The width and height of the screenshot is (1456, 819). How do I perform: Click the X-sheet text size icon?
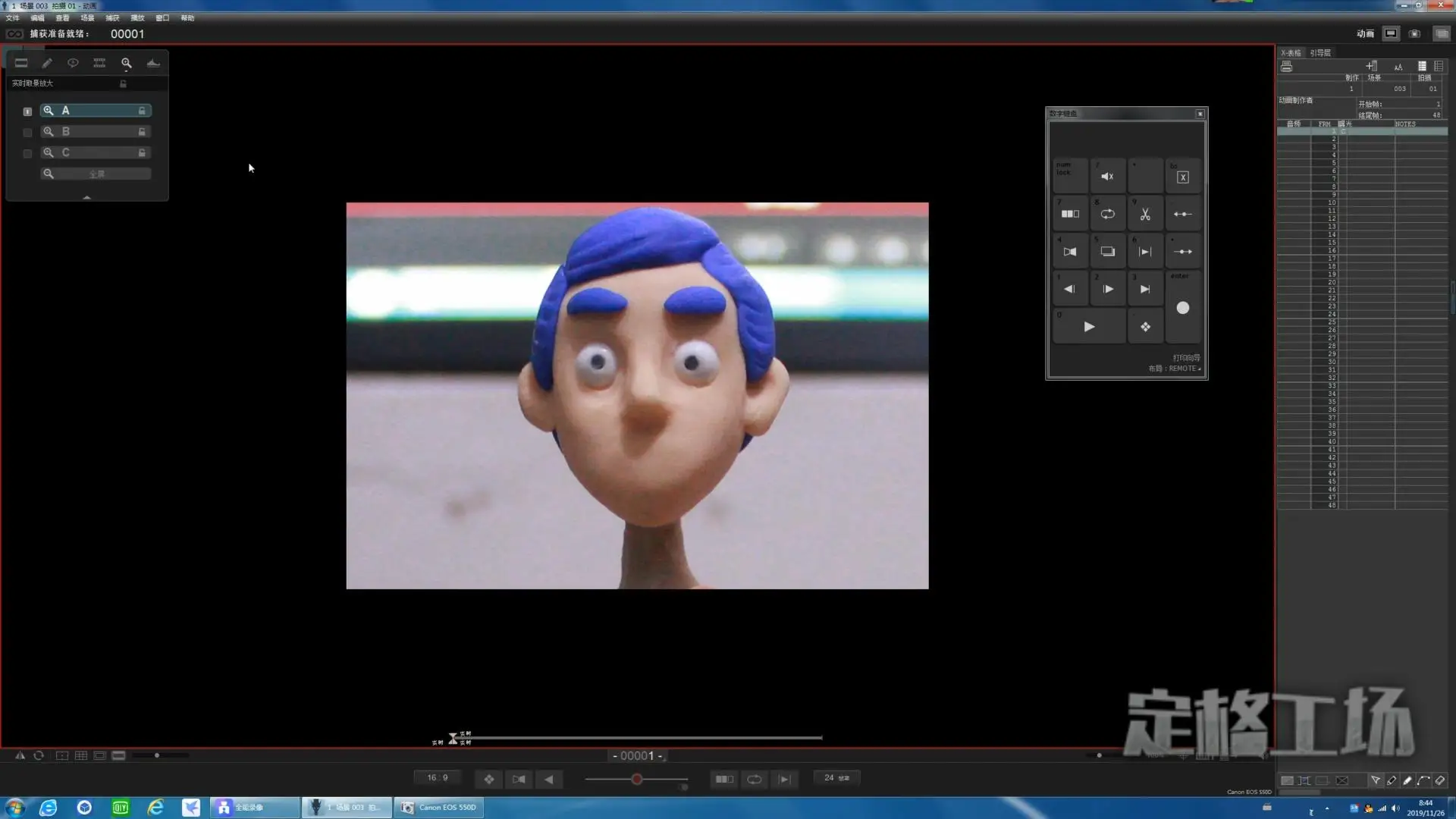pyautogui.click(x=1398, y=67)
